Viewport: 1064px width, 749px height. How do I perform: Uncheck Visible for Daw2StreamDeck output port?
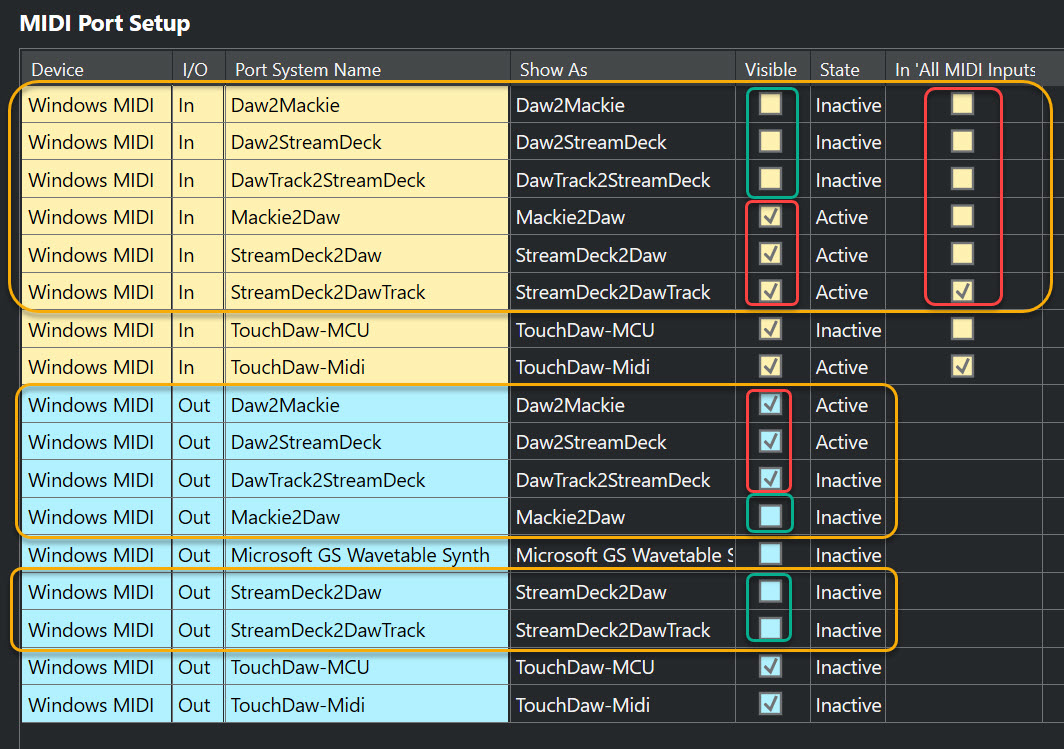[x=770, y=442]
